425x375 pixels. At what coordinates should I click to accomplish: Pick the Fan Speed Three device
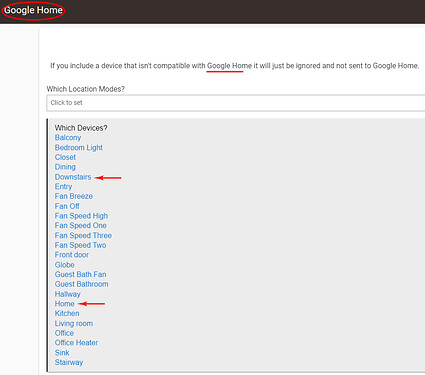coord(83,235)
